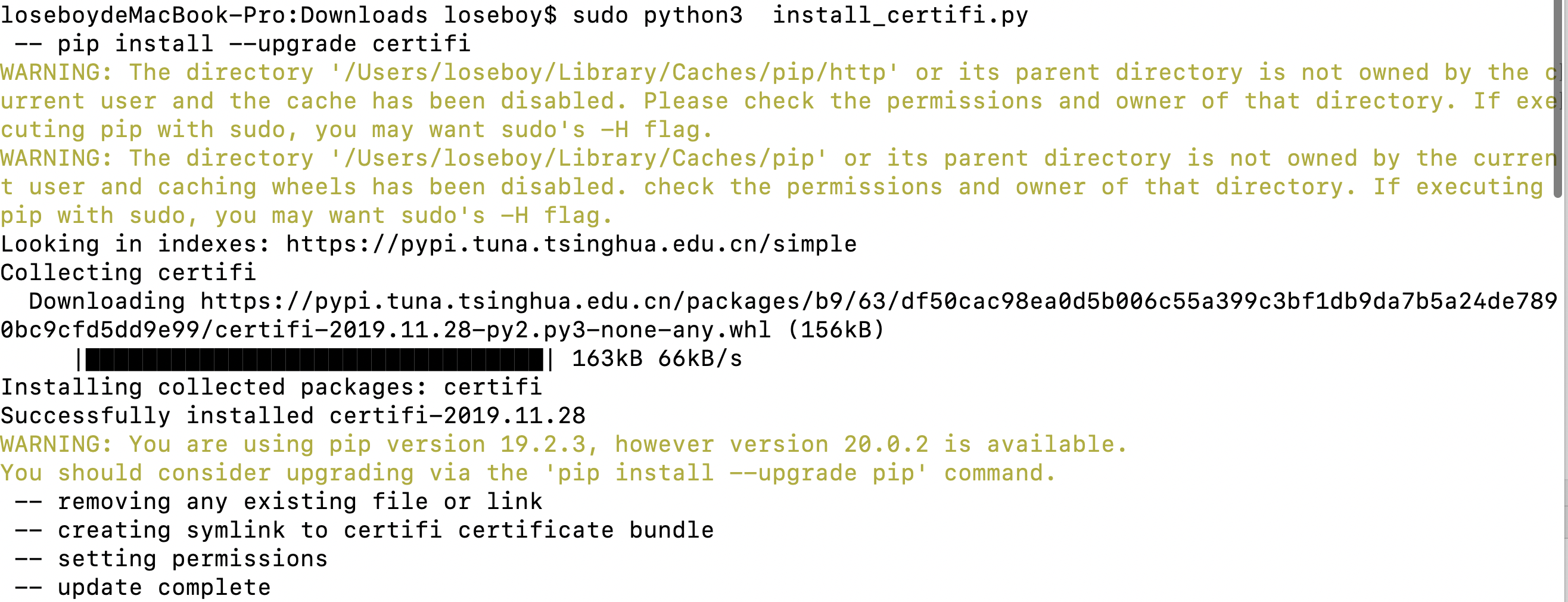Screen dimensions: 1568x602
Task: Click the pip version 19.2.3 warning line
Action: [x=564, y=445]
